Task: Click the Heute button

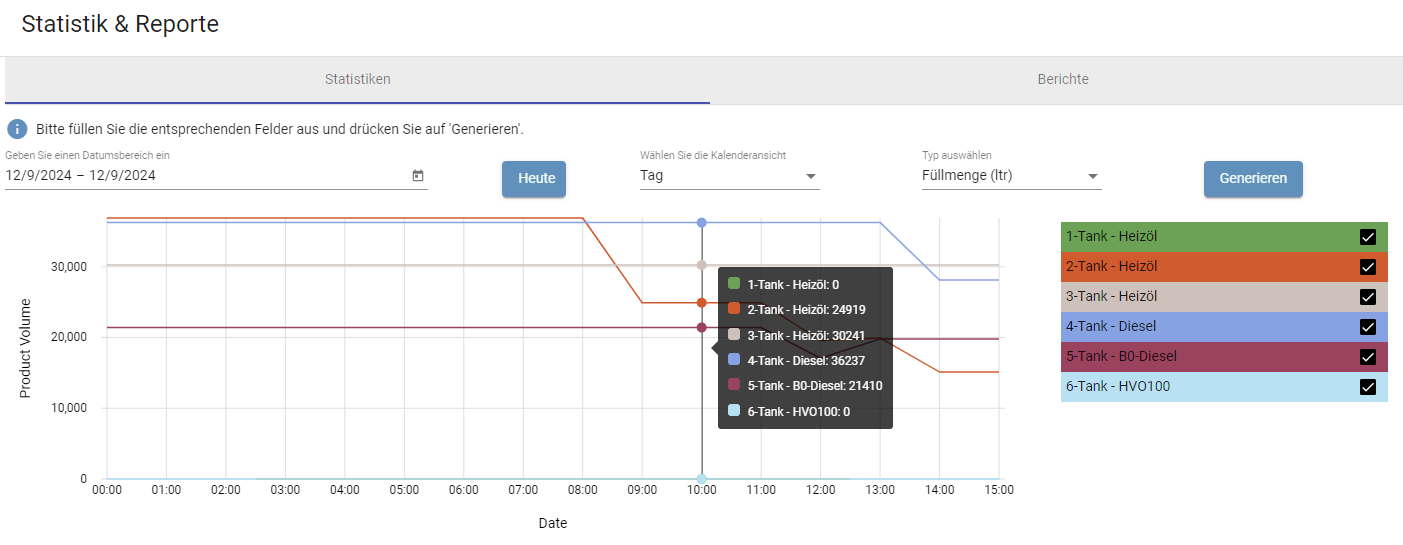Action: click(x=534, y=179)
